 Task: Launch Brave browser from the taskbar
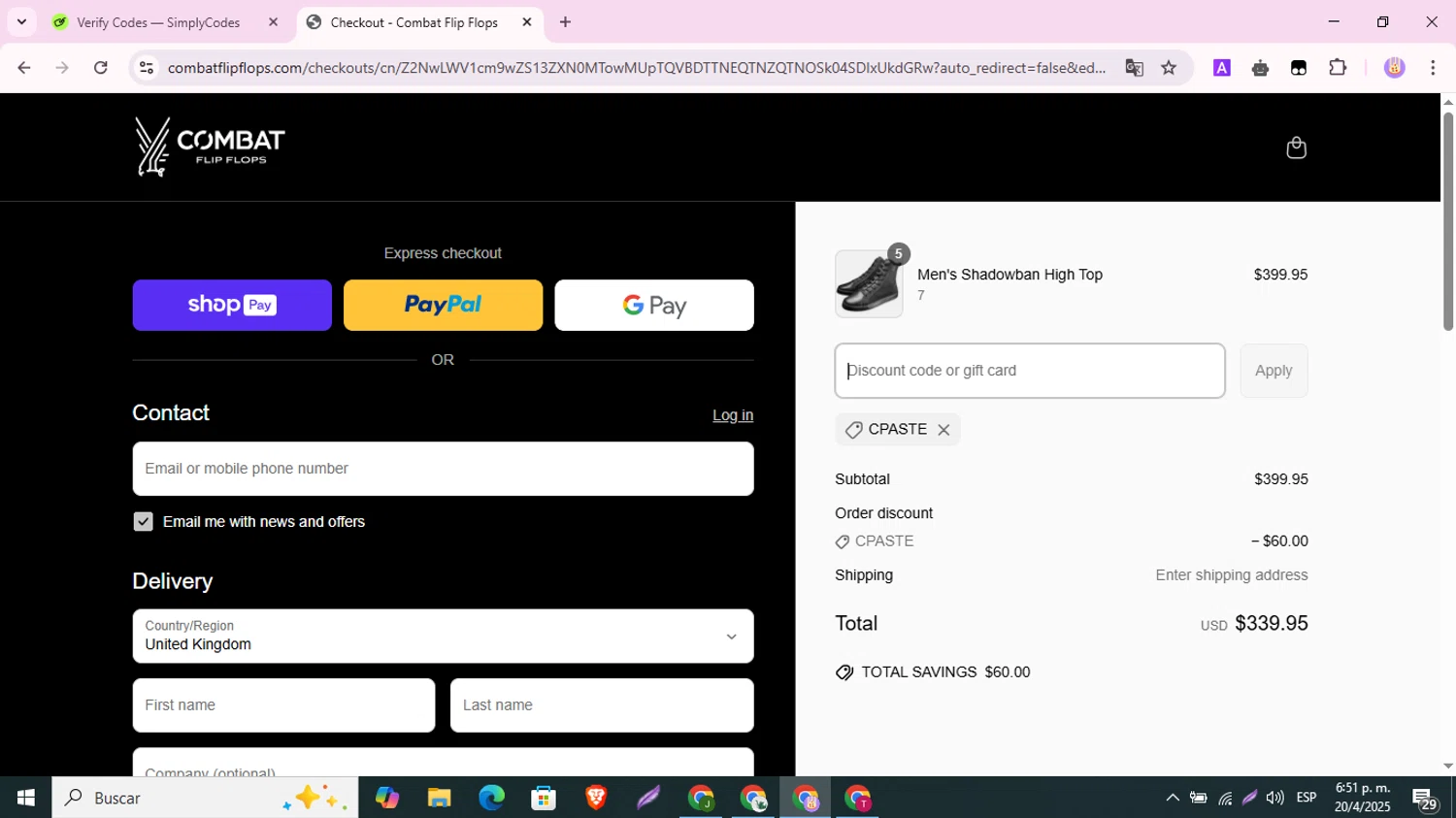pos(596,798)
